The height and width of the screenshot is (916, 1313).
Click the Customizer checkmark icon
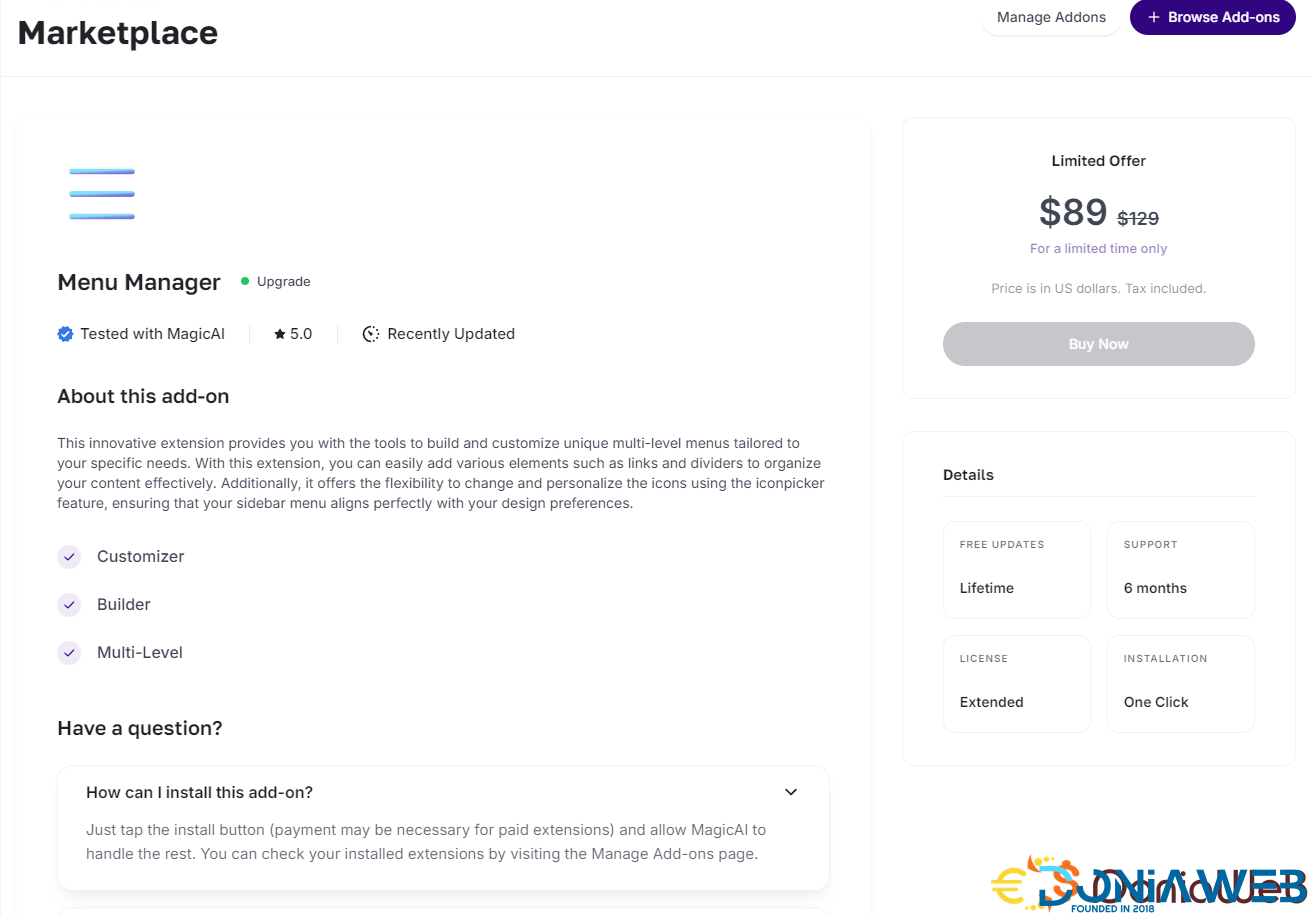[x=69, y=557]
